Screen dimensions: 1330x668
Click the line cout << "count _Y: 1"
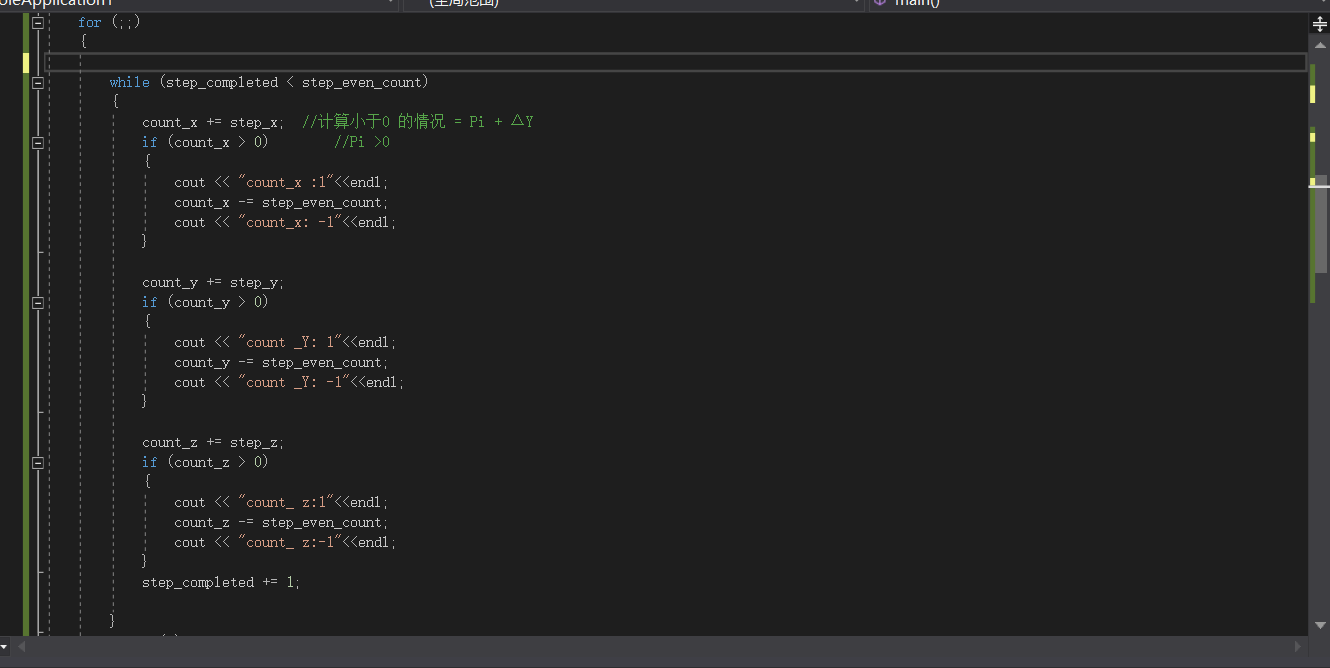(285, 343)
